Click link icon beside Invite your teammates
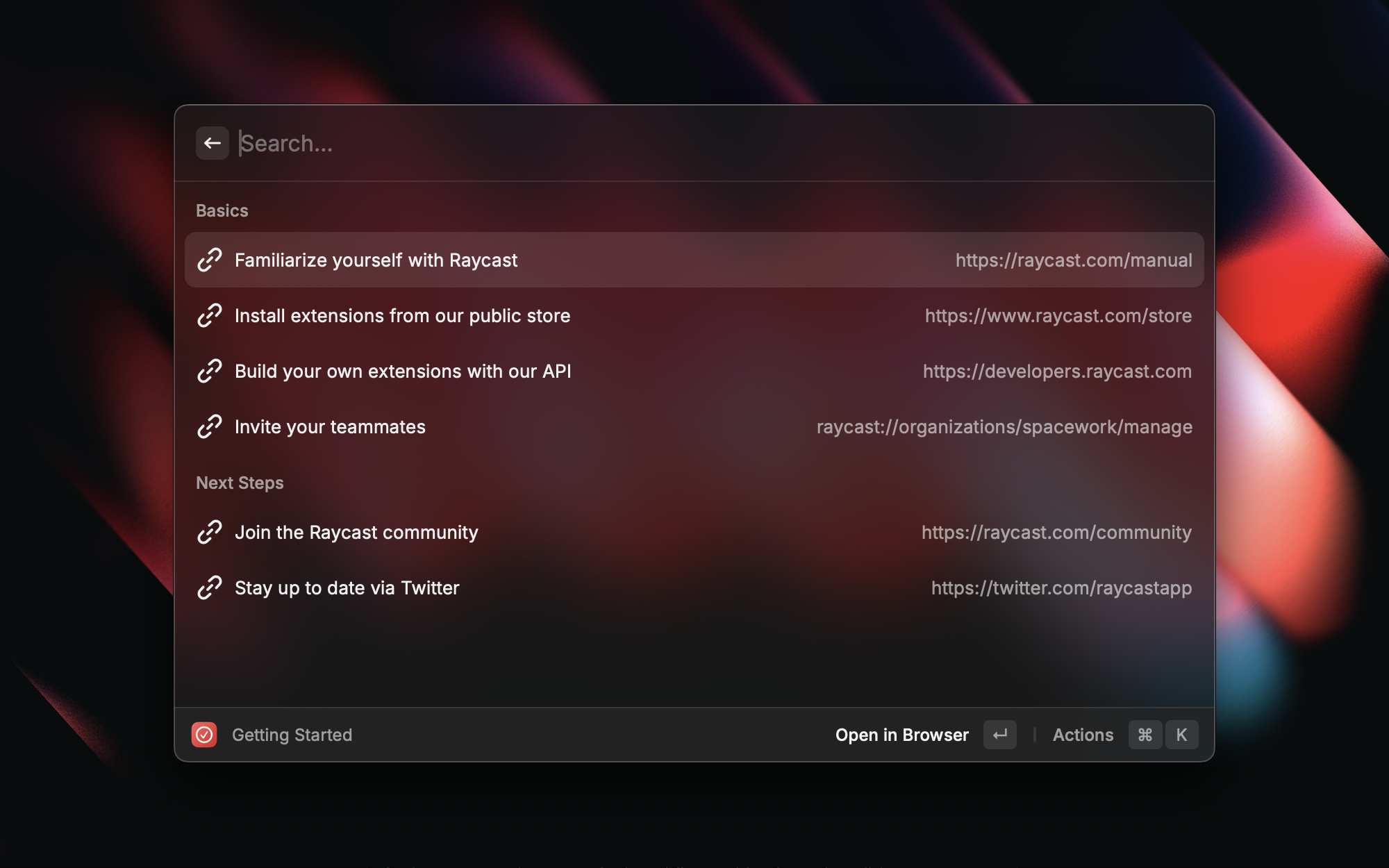The height and width of the screenshot is (868, 1389). [x=209, y=426]
